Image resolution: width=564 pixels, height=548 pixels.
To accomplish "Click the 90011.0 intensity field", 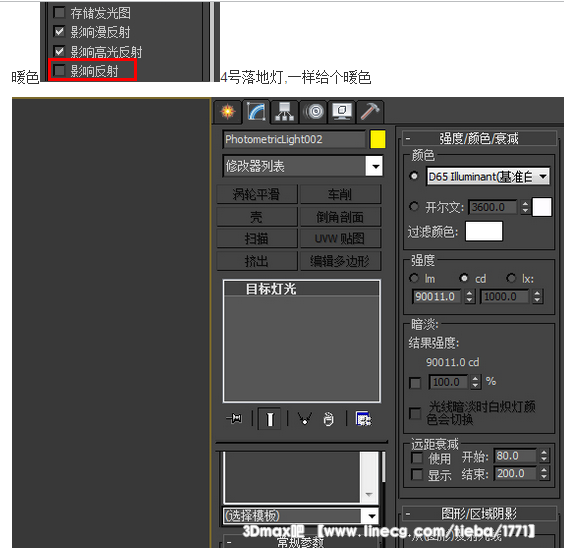I will (x=437, y=297).
